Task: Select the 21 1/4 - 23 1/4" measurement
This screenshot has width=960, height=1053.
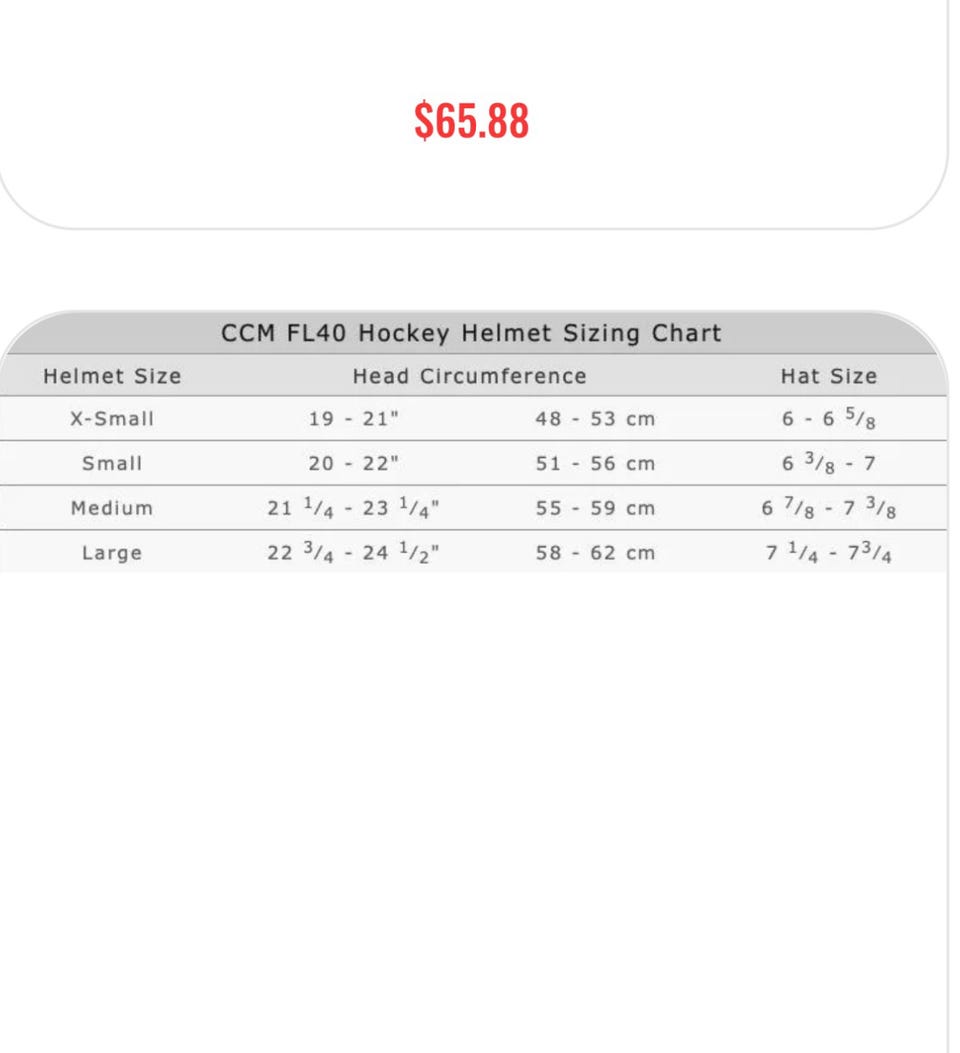Action: coord(354,508)
